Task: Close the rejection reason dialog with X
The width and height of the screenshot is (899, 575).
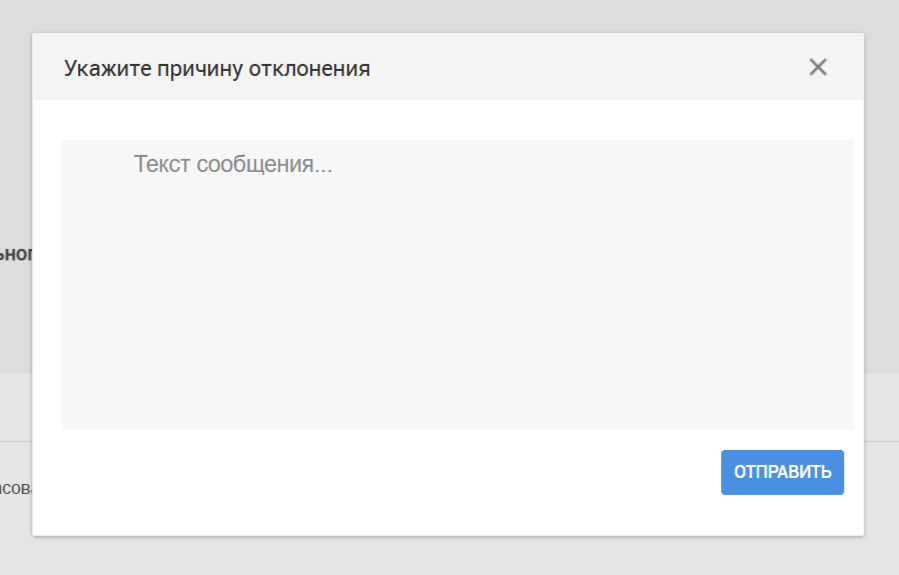Action: point(818,67)
